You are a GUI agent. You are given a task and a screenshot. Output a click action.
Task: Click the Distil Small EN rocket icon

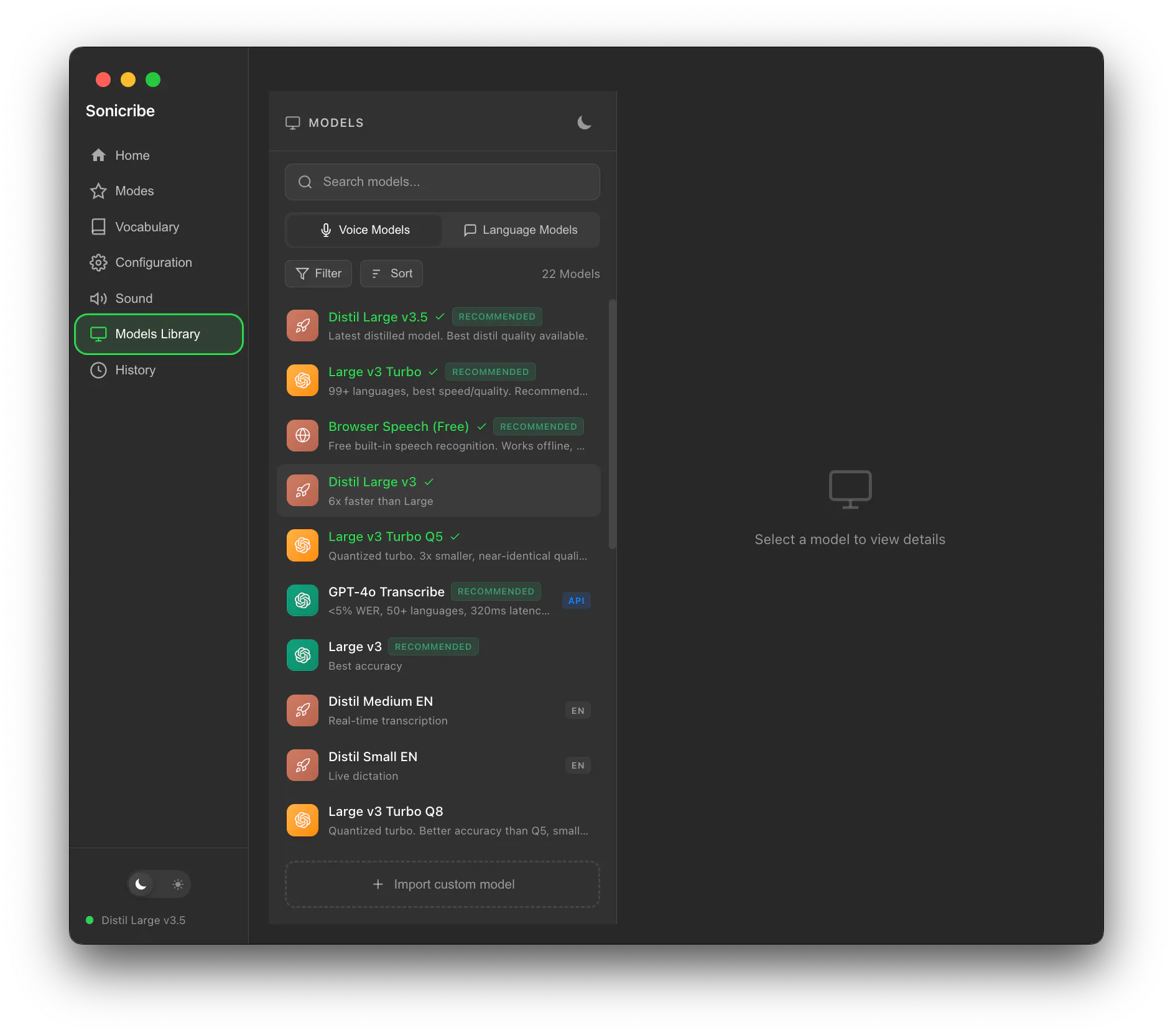[302, 765]
